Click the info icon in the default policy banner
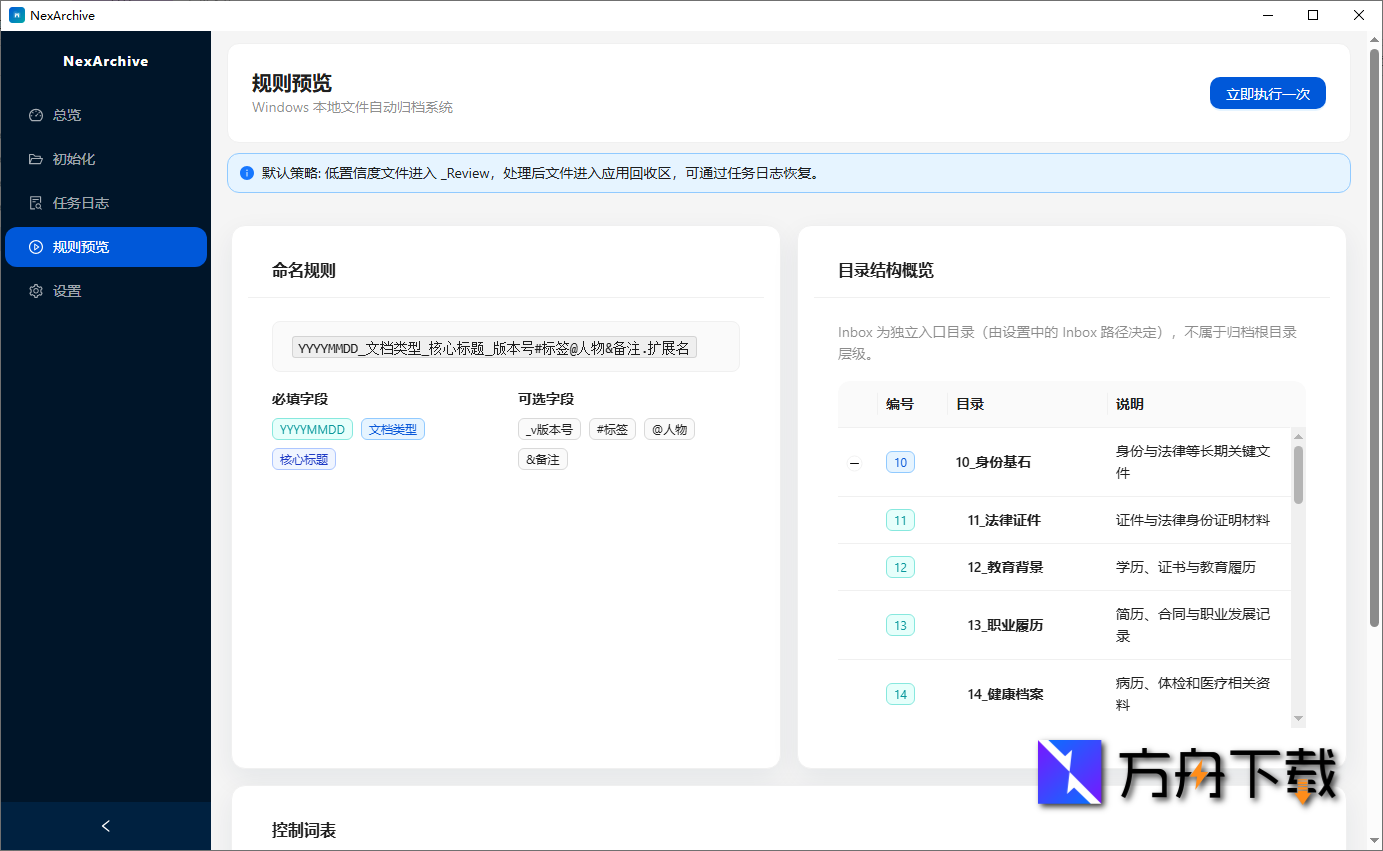1383x851 pixels. (246, 172)
